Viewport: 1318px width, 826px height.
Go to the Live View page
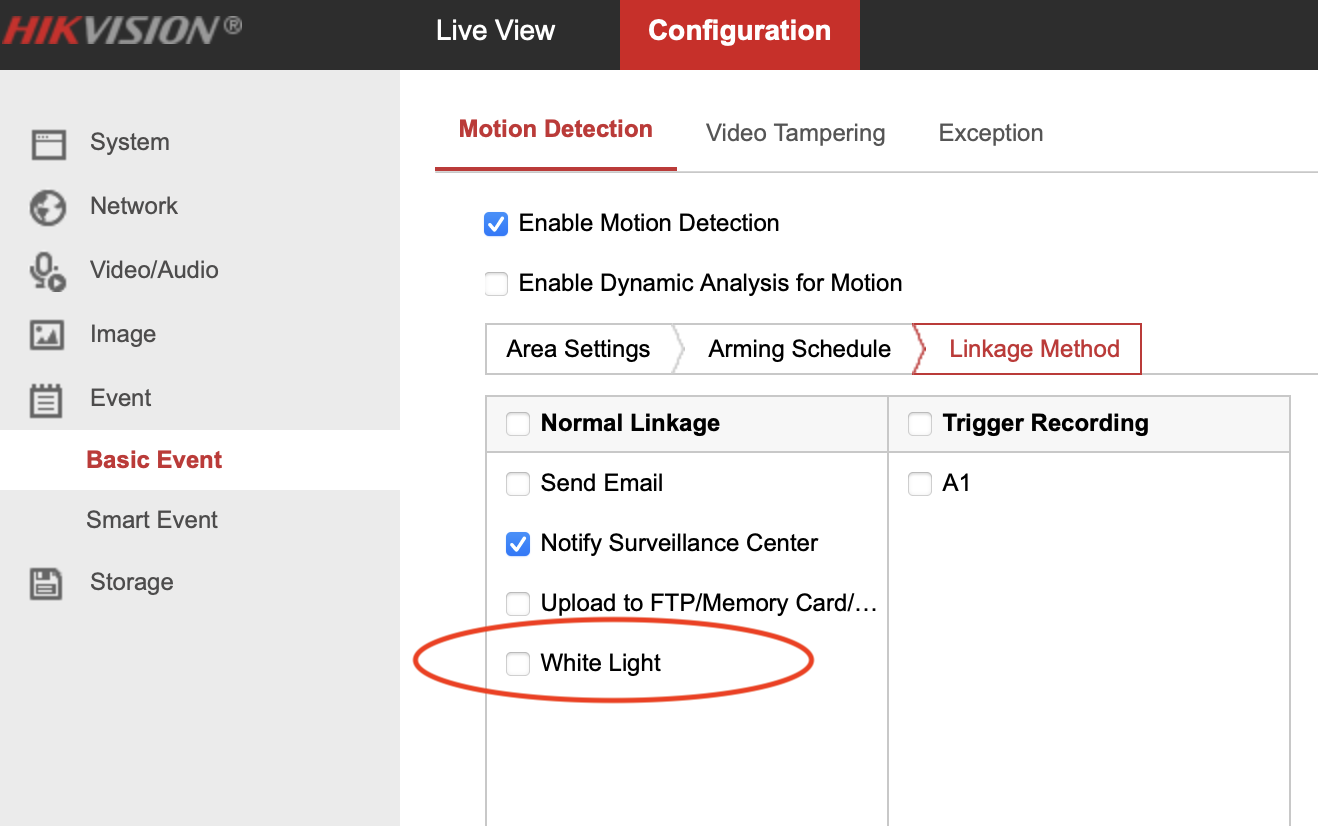tap(495, 31)
